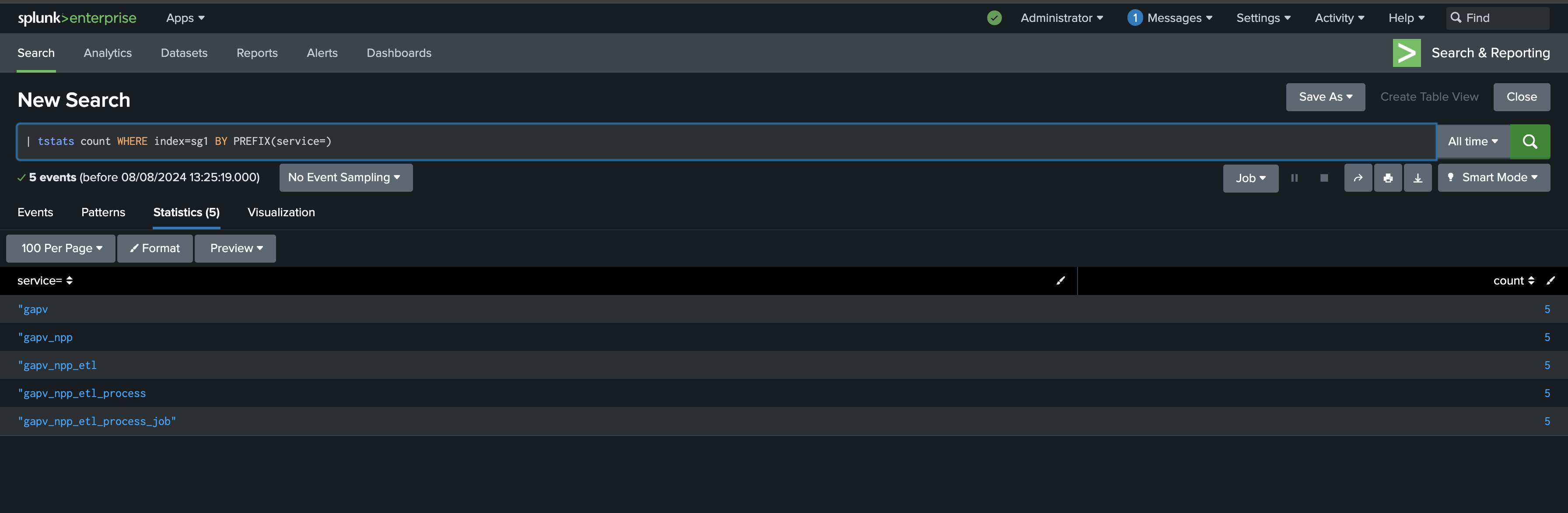Screen dimensions: 1568x513
Task: Run search with green magnifier button
Action: (x=1529, y=141)
